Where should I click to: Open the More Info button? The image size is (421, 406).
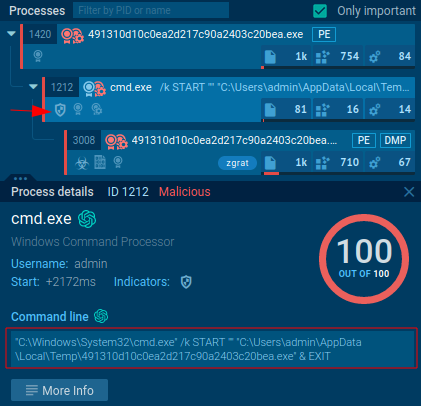click(x=59, y=390)
